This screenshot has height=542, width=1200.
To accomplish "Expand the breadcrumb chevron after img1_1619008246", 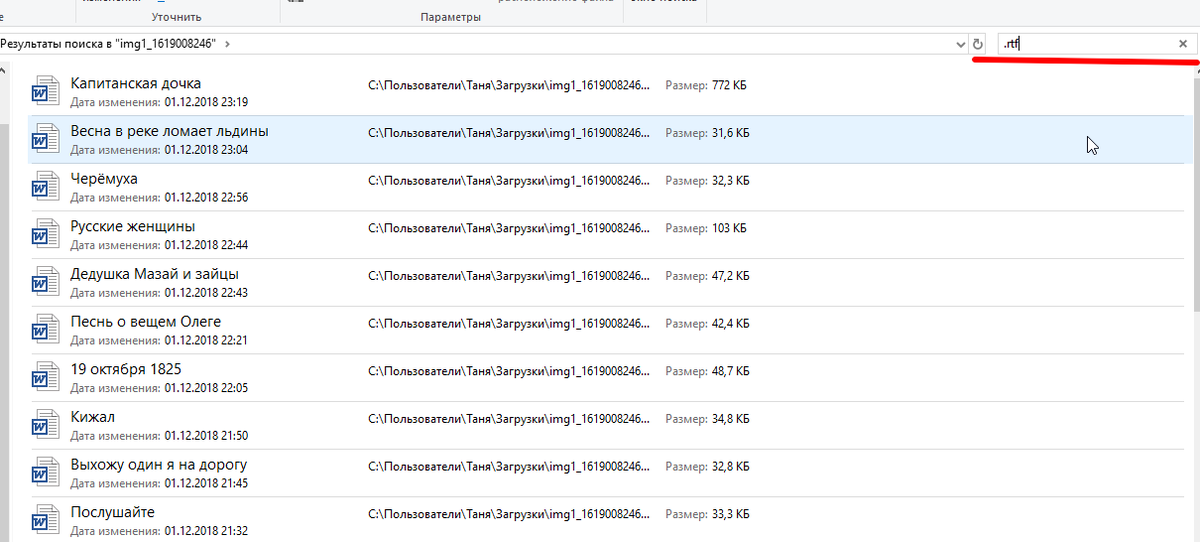I will click(x=228, y=44).
